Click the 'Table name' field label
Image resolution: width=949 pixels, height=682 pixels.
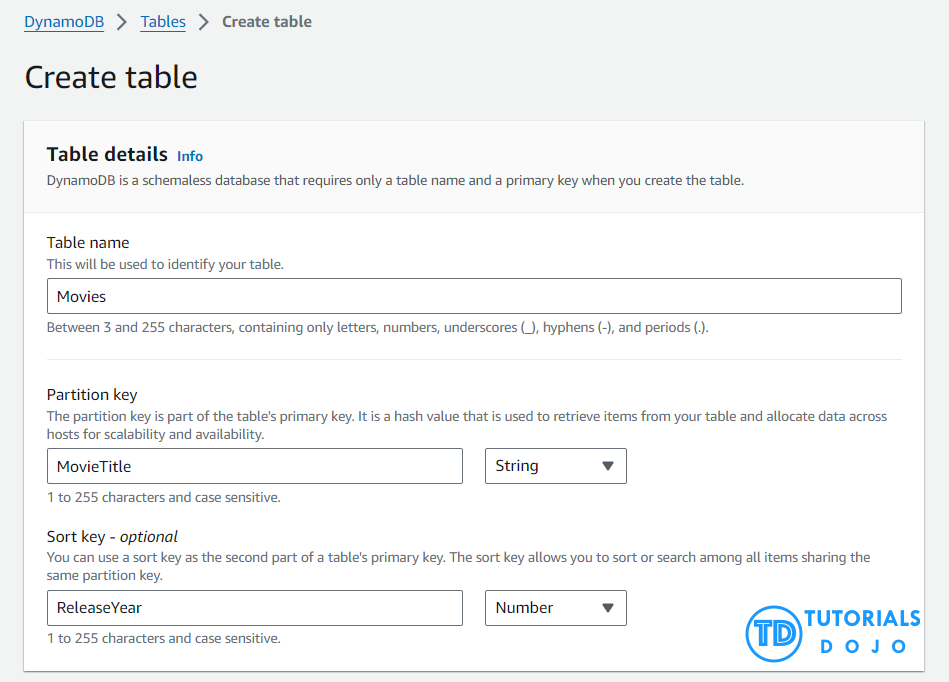[88, 242]
